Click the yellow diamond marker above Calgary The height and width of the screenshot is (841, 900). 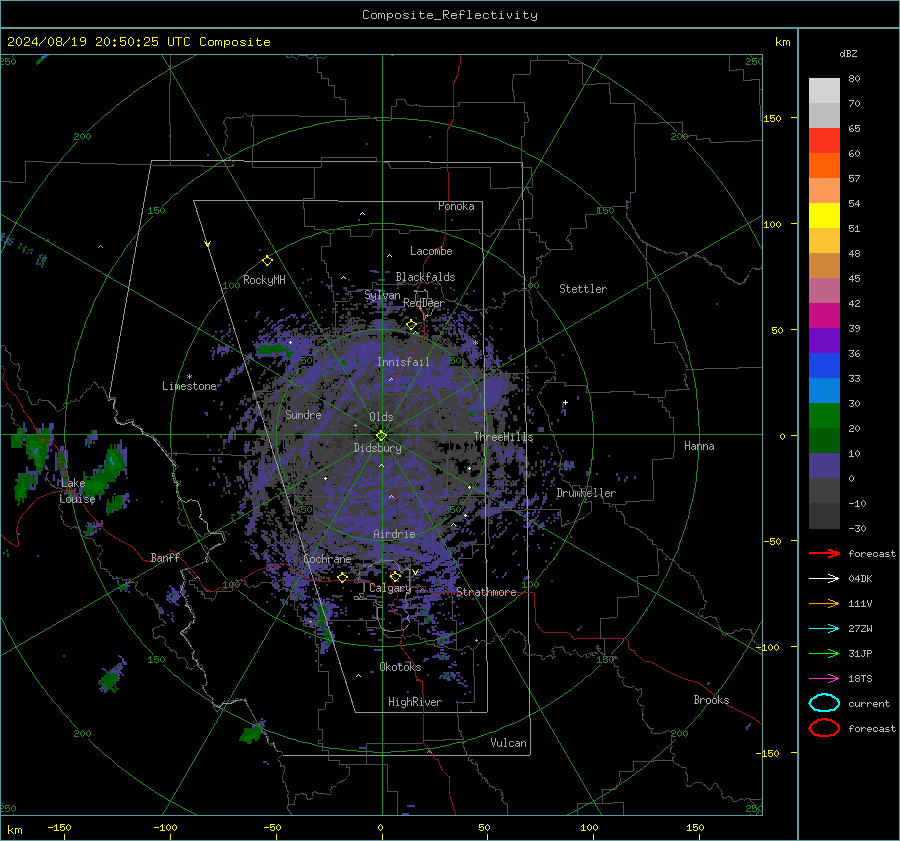click(x=395, y=576)
